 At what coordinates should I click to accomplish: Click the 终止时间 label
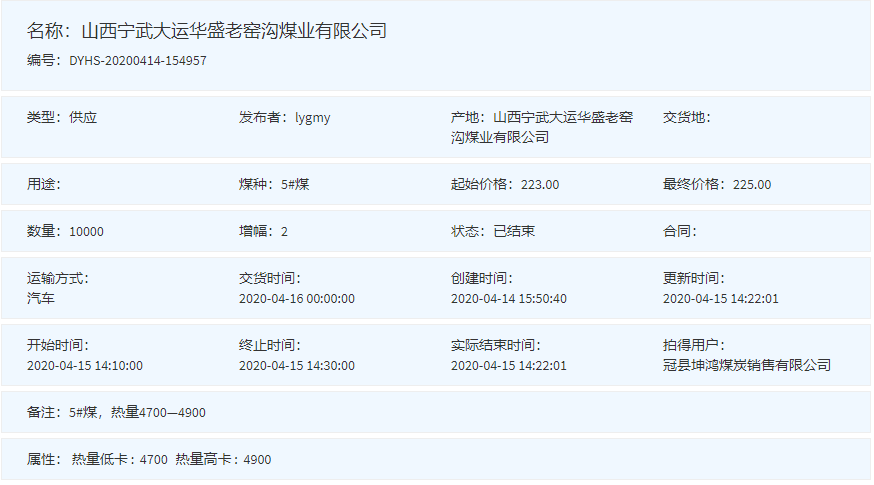coord(270,345)
